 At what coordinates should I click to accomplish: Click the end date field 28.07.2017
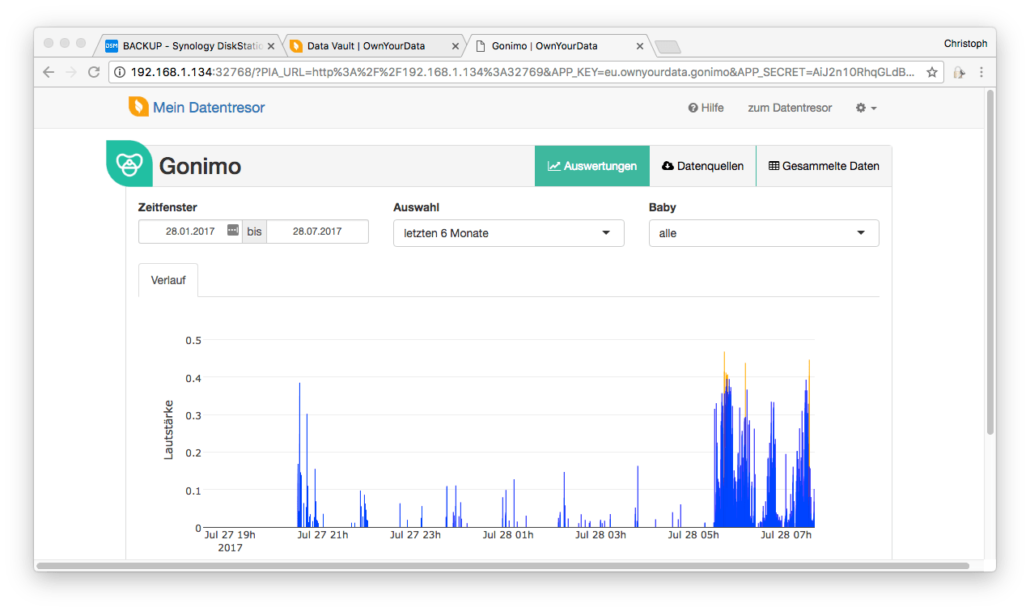click(317, 231)
